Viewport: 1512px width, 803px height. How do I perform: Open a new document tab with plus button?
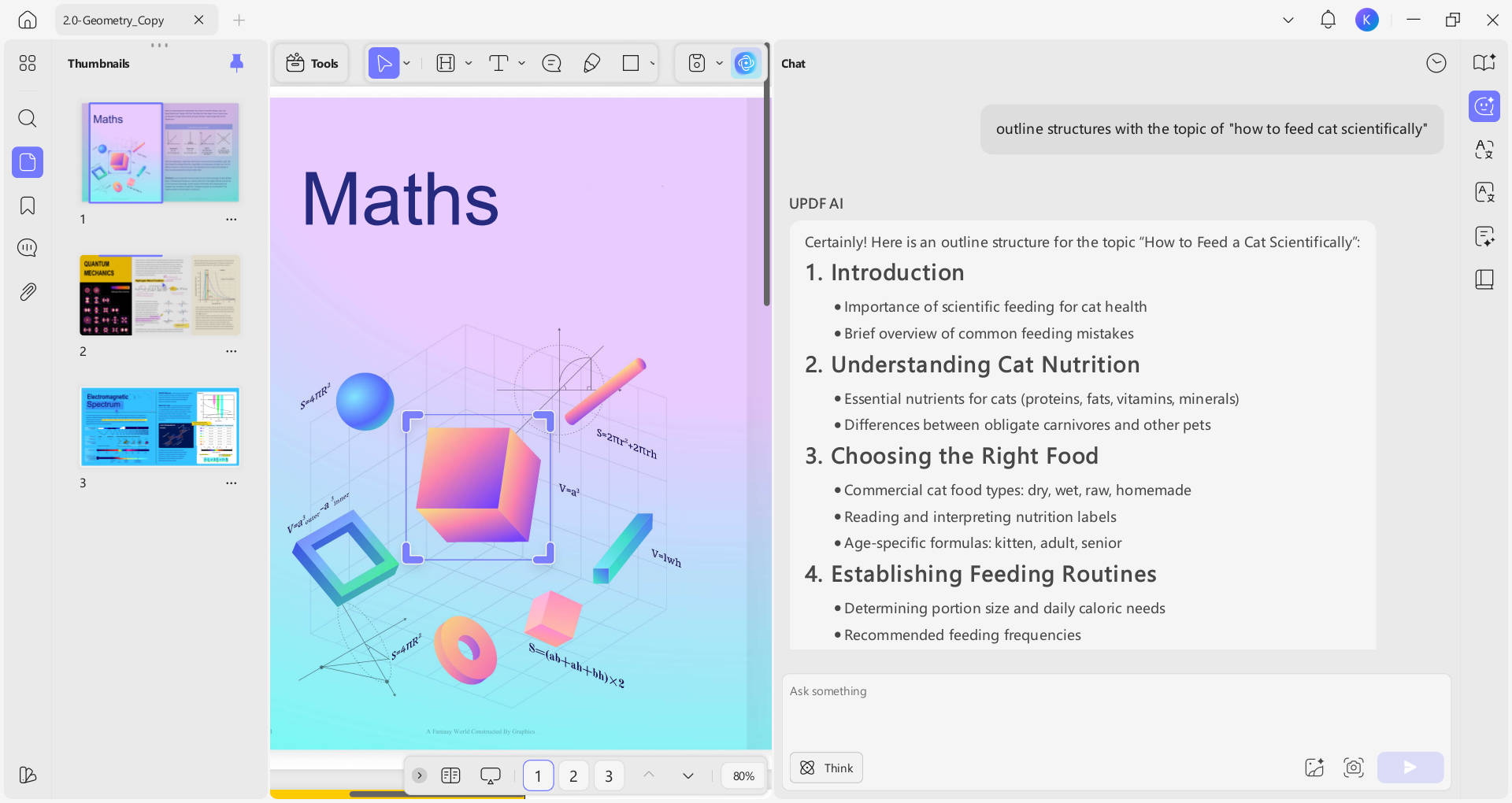pos(239,20)
